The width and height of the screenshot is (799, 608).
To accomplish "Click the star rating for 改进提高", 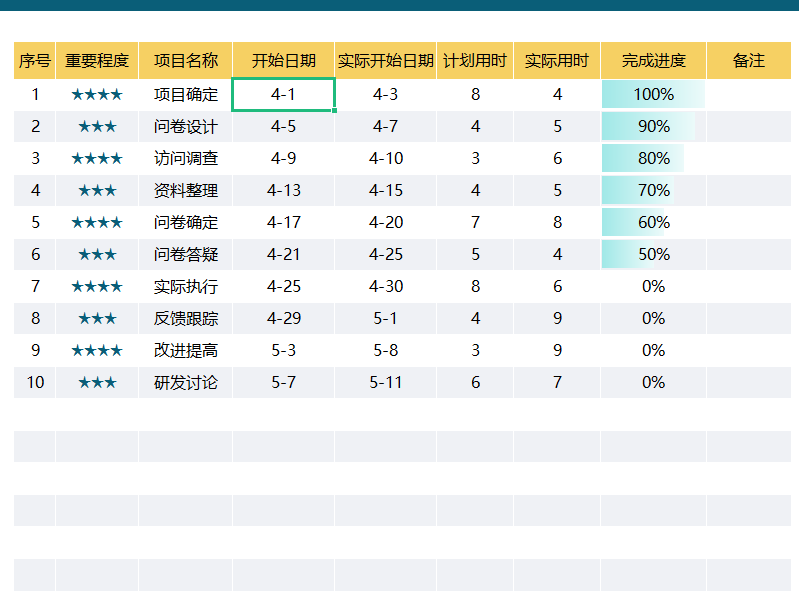I will tap(97, 350).
